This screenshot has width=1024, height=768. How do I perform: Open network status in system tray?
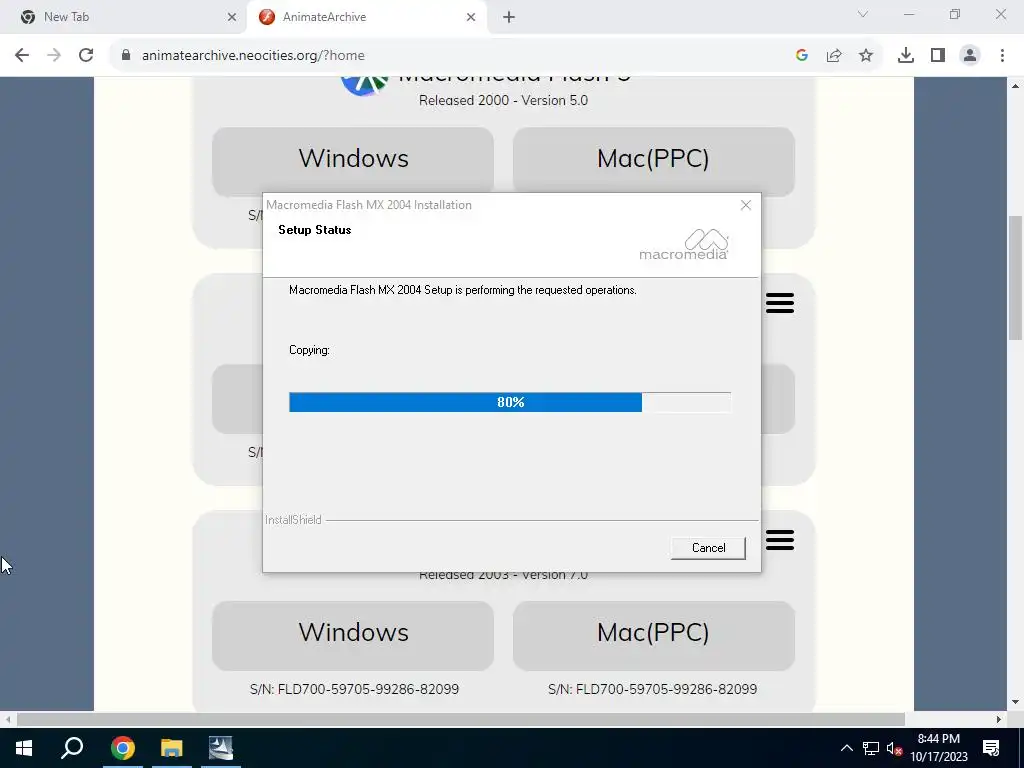871,748
